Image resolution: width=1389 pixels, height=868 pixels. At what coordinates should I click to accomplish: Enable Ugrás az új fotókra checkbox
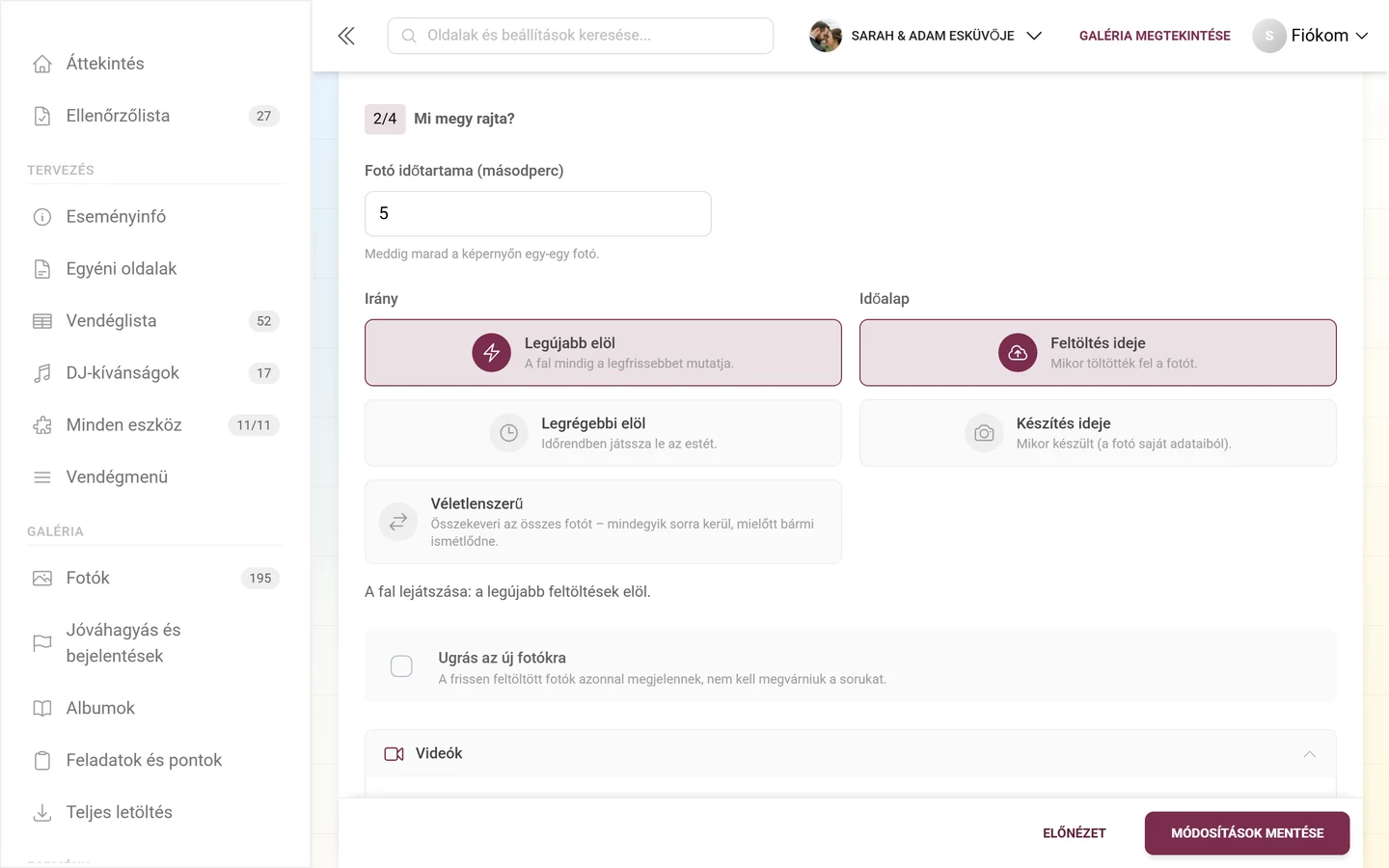(x=401, y=666)
